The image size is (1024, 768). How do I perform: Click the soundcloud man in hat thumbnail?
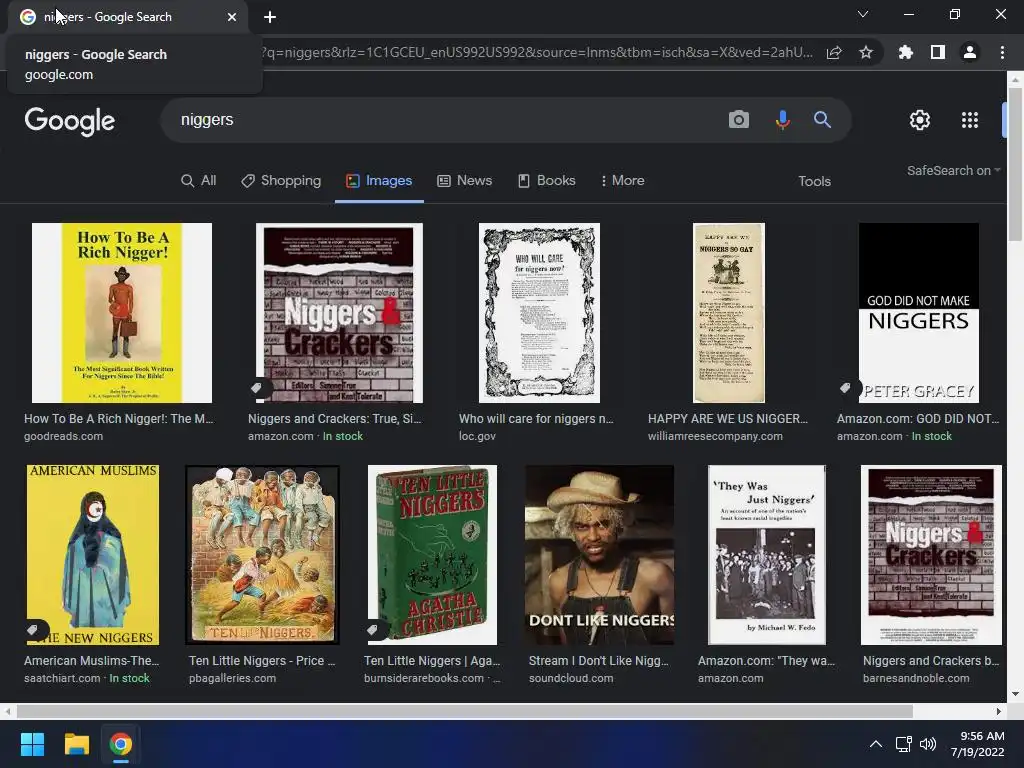600,555
